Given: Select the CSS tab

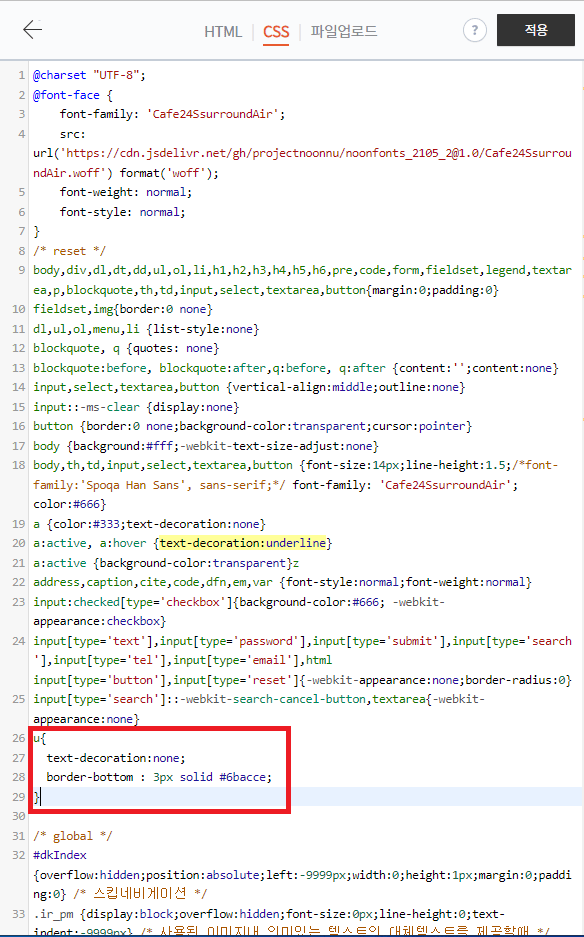Looking at the screenshot, I should point(276,32).
